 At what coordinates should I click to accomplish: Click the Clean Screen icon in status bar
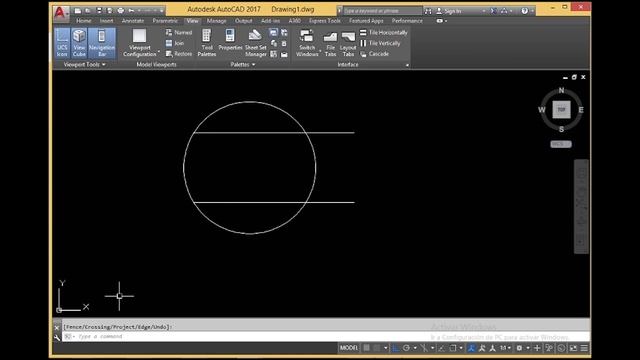coord(573,348)
